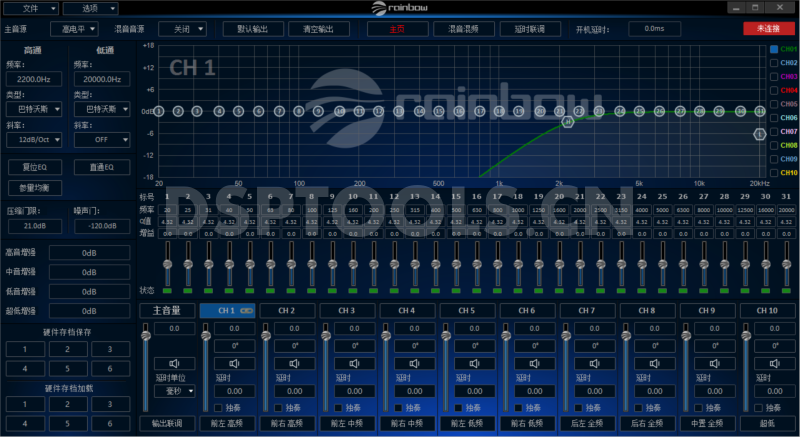
Task: Switch to the 混音混频 tab
Action: (461, 29)
